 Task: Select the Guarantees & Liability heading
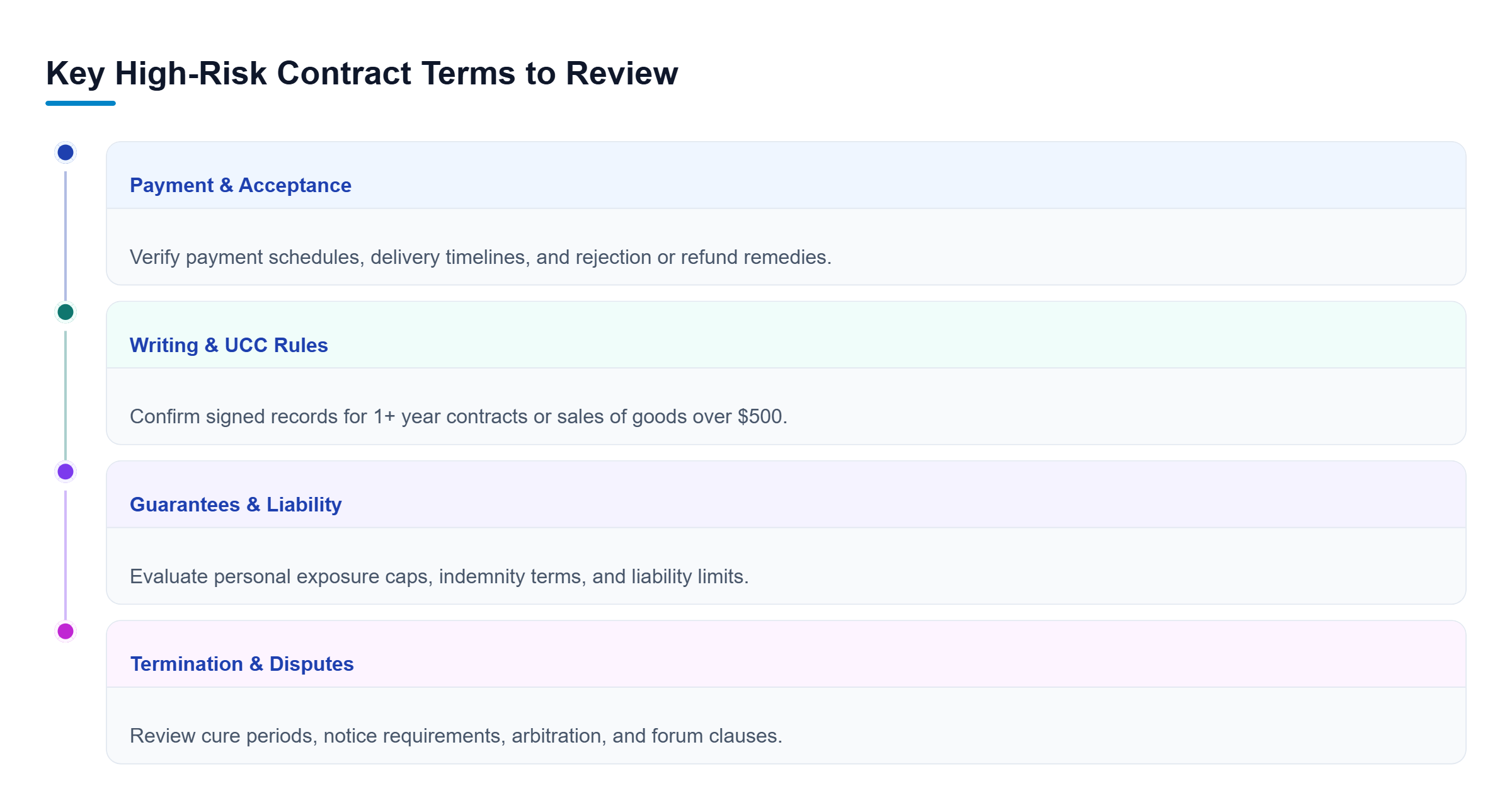click(x=236, y=505)
